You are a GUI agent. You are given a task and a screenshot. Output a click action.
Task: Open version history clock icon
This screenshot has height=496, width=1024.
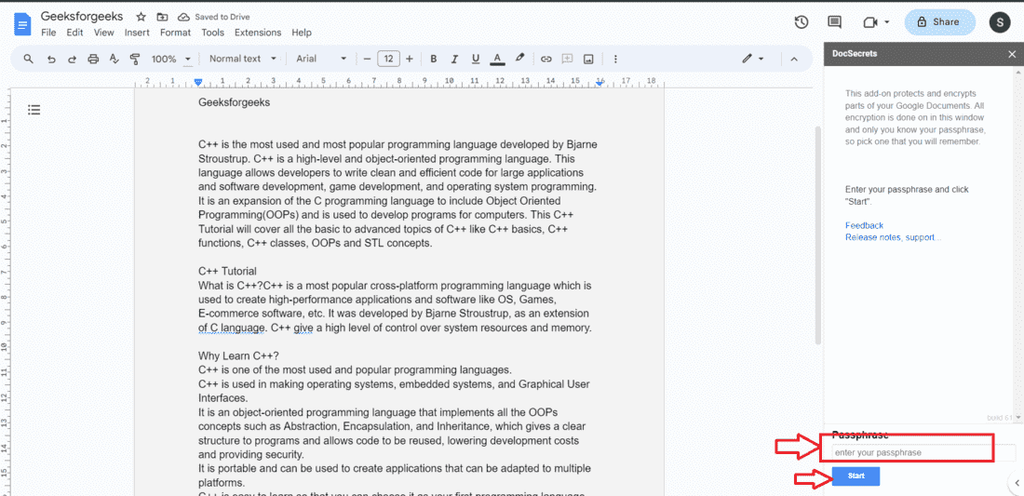801,22
